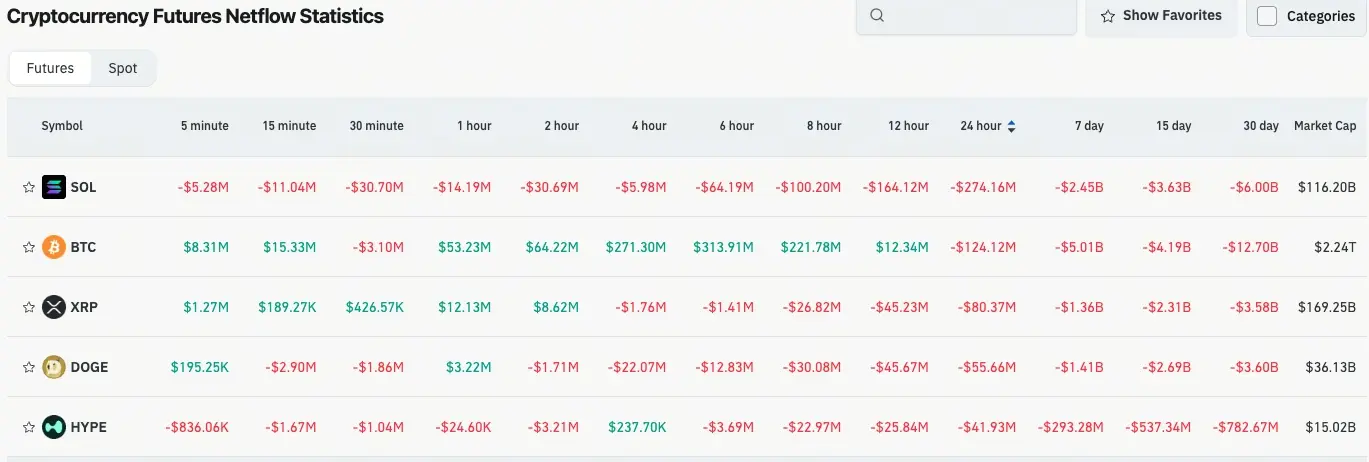Sort by the Market Cap column header
1369x462 pixels.
(x=1325, y=126)
